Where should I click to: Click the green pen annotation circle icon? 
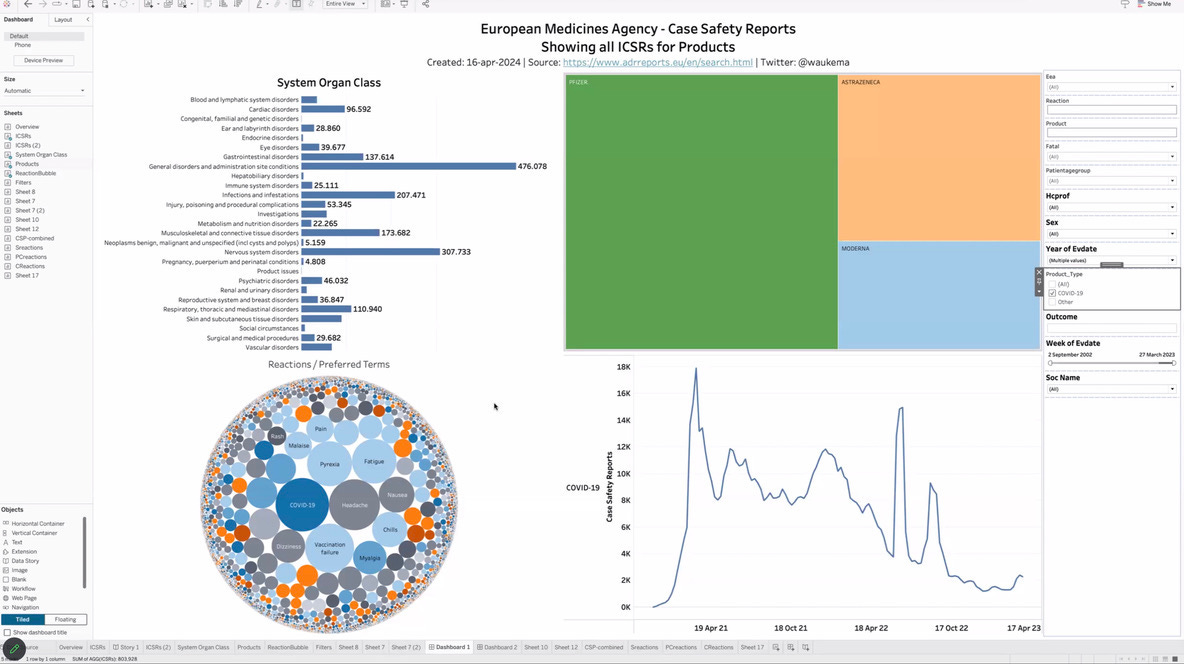point(14,649)
